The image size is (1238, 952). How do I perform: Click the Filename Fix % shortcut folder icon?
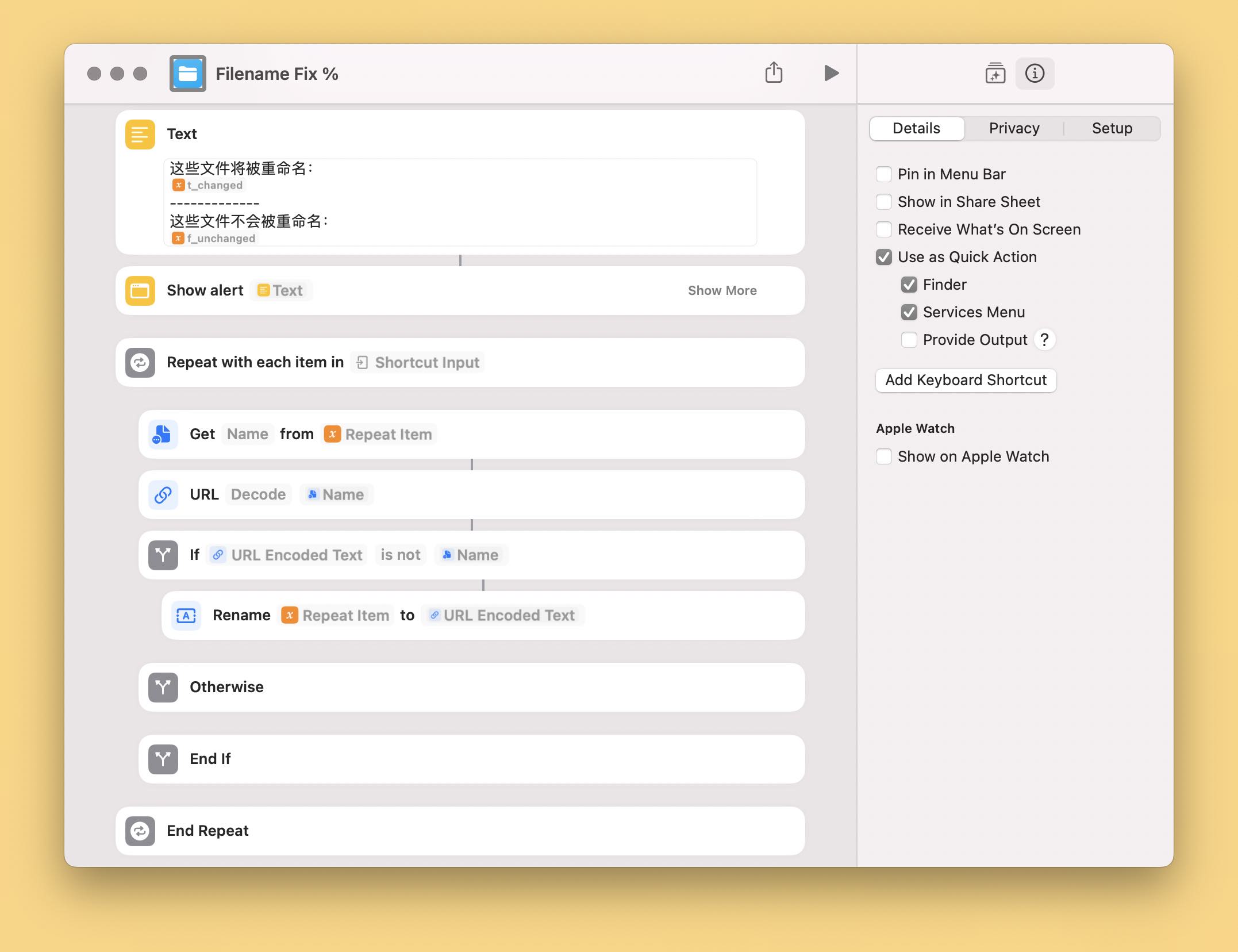click(x=188, y=74)
